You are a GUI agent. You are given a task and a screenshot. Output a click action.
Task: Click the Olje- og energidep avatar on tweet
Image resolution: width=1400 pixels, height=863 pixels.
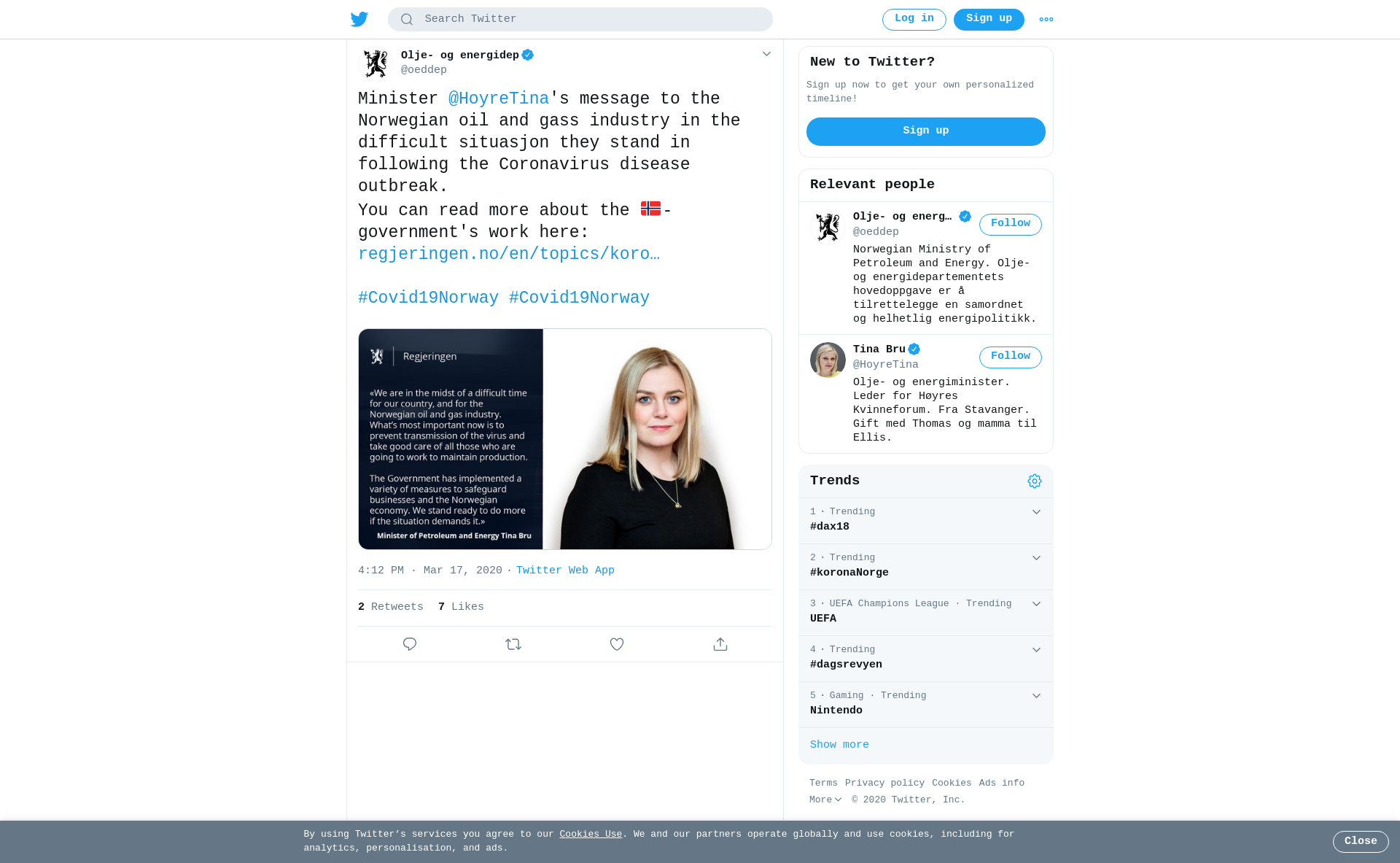click(x=376, y=63)
